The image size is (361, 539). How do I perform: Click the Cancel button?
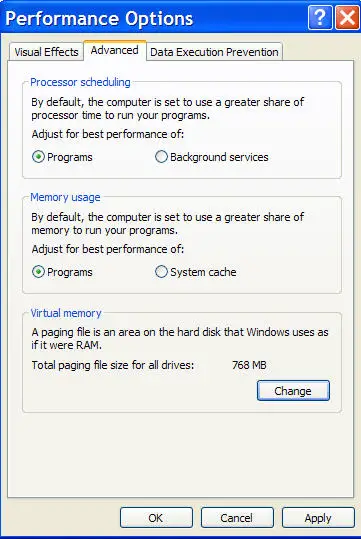pyautogui.click(x=237, y=518)
